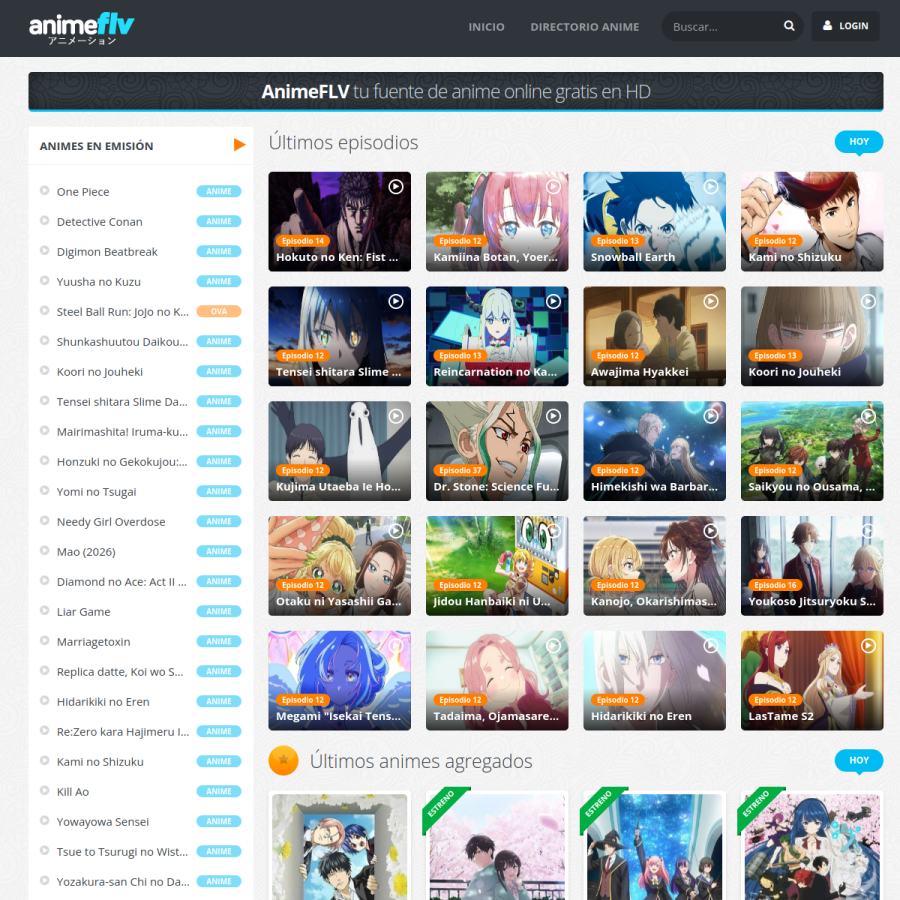
Task: Click the orange arrow beside Animes en Emisión
Action: tap(239, 145)
